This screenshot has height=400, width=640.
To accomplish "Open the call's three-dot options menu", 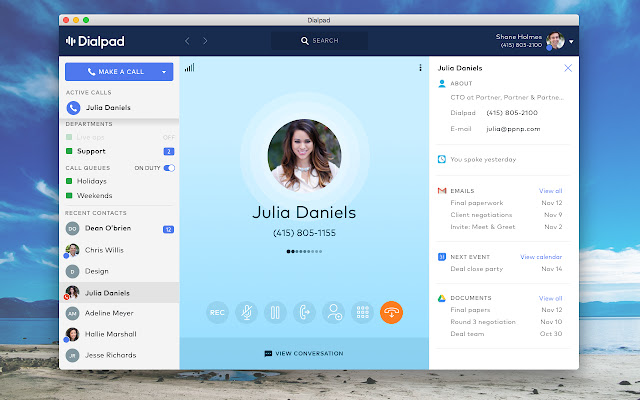I will (x=420, y=68).
